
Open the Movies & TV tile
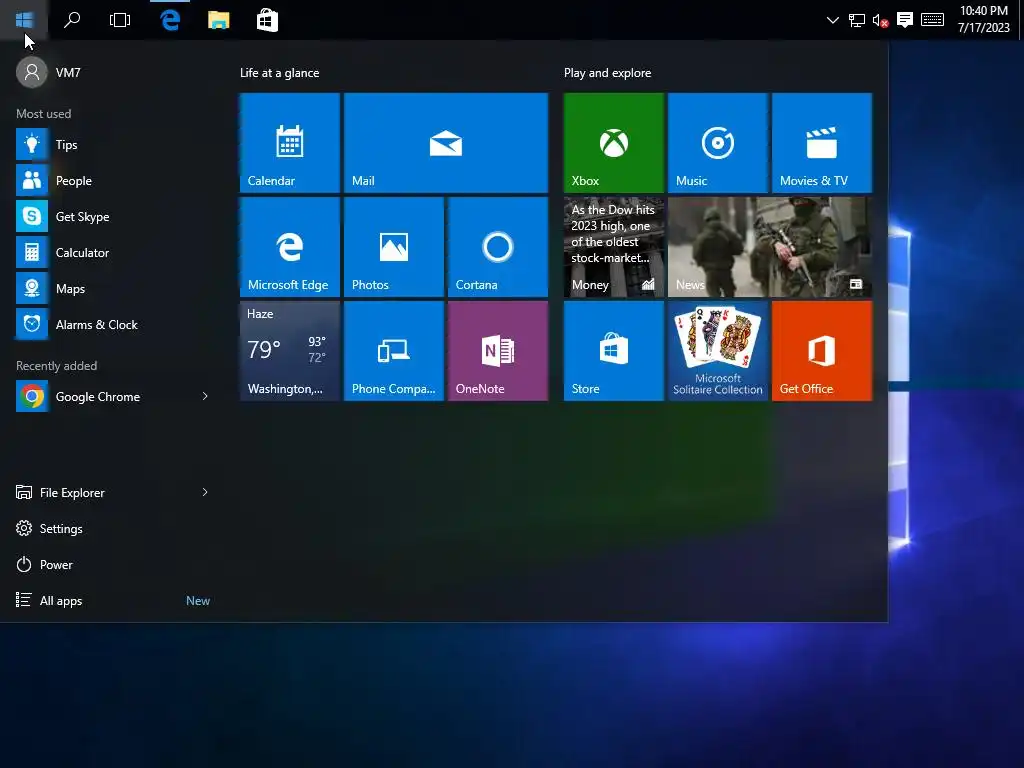click(822, 142)
